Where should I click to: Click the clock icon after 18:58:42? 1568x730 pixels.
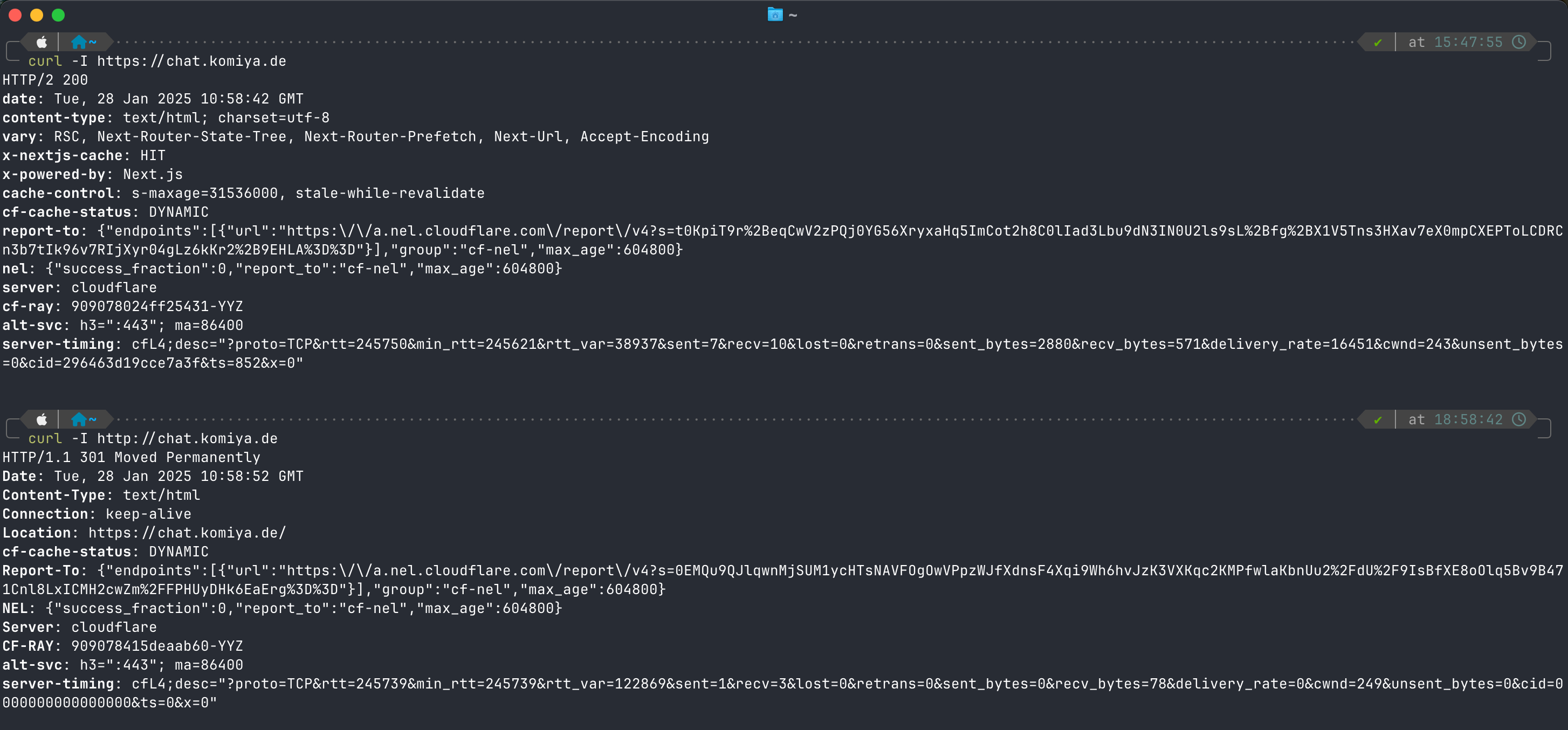click(1519, 419)
